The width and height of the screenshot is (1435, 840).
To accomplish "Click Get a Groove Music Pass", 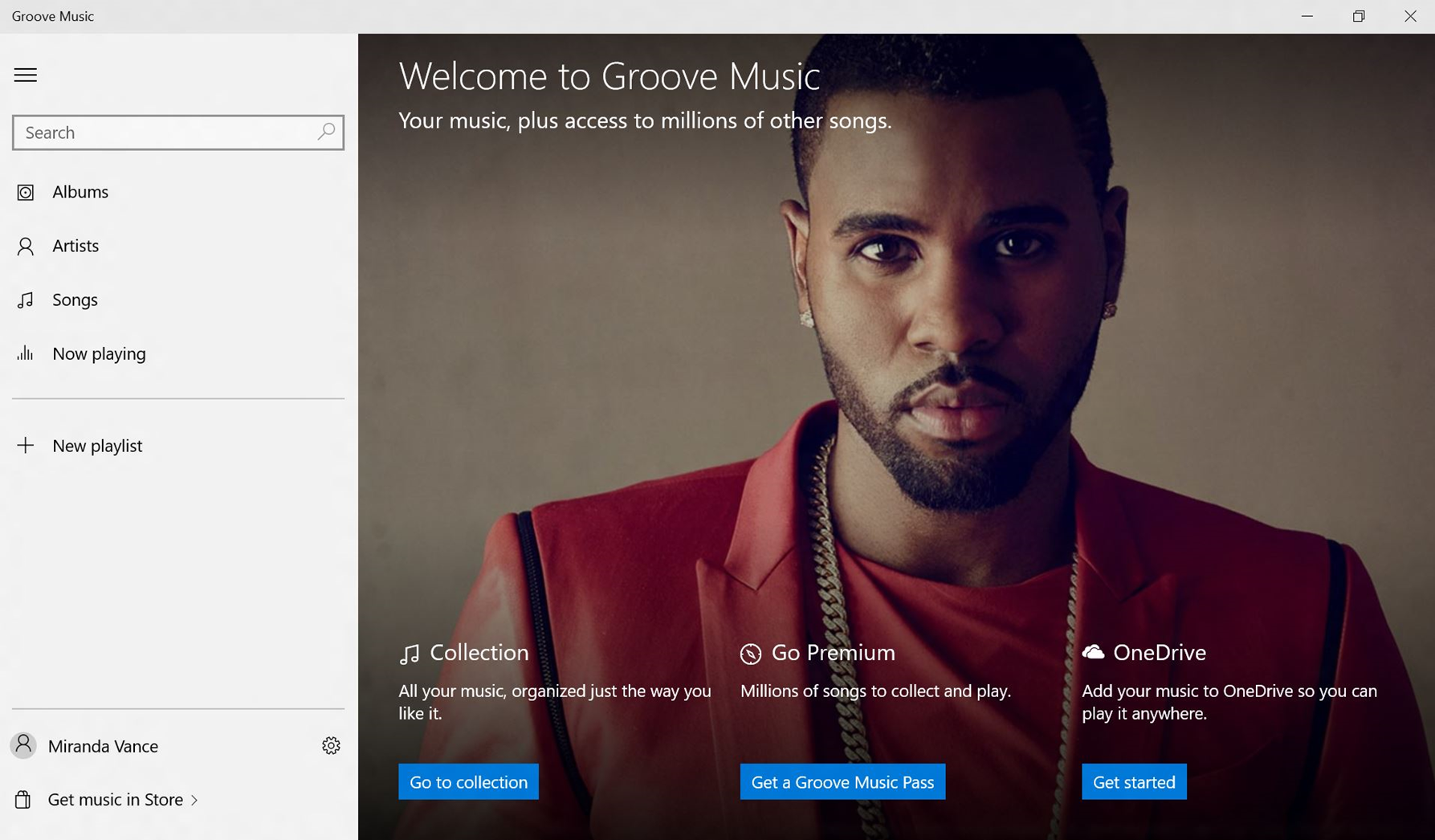I will [x=842, y=781].
